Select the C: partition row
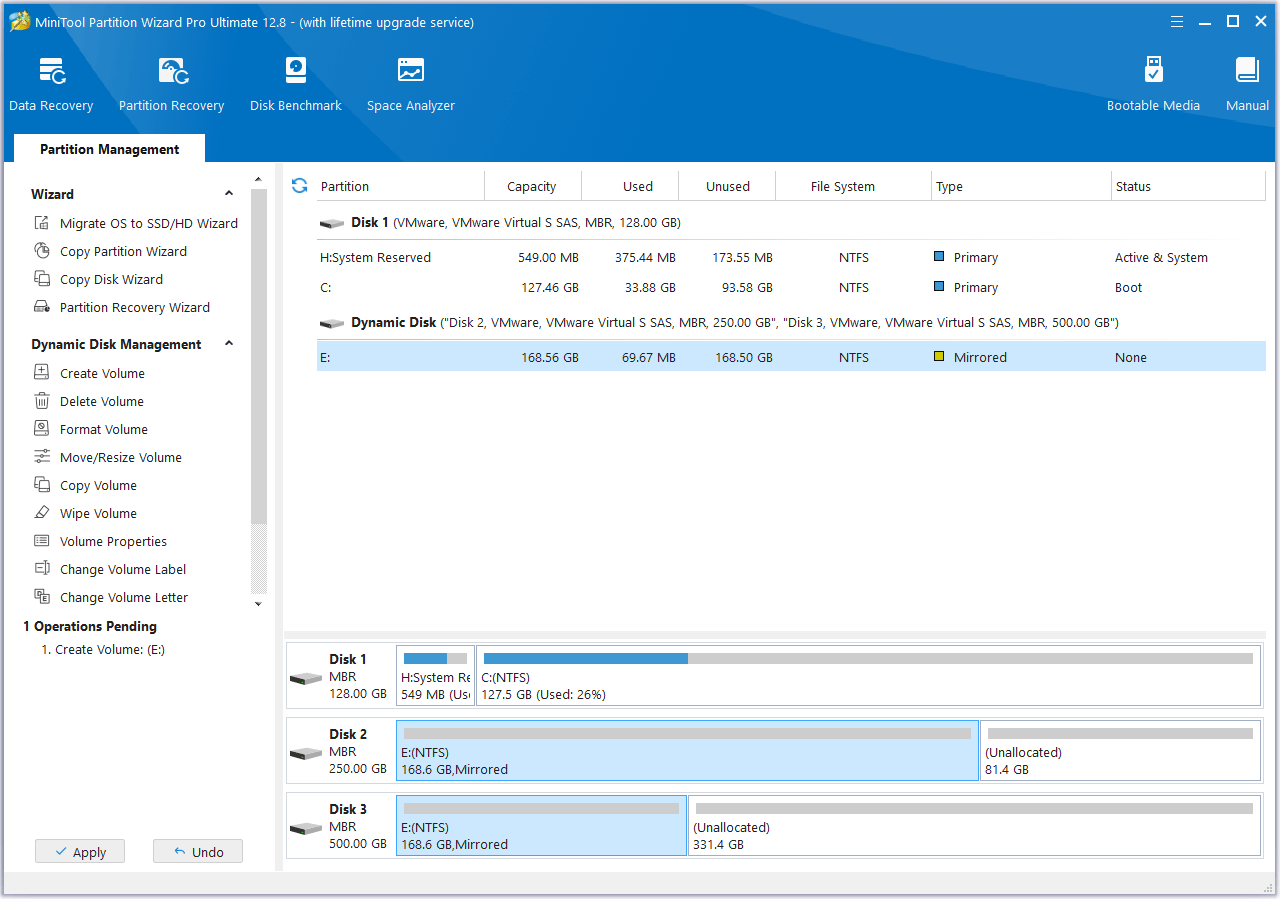Screen dimensions: 1280x899 pos(791,287)
